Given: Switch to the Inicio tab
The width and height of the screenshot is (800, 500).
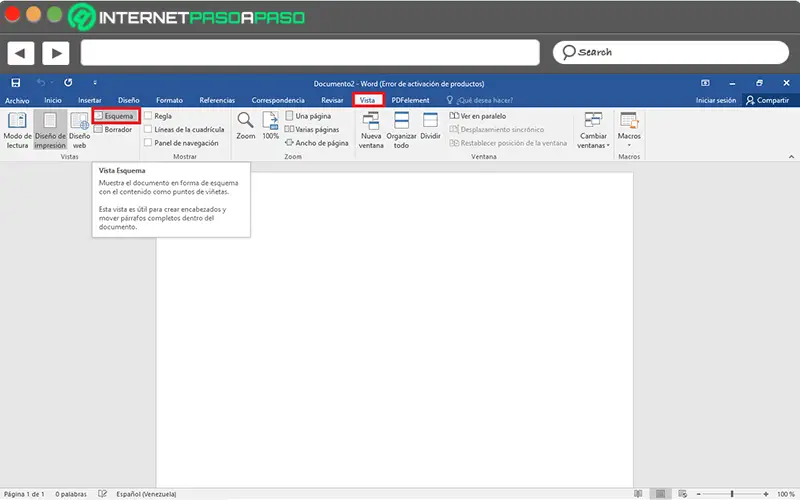Looking at the screenshot, I should (53, 101).
